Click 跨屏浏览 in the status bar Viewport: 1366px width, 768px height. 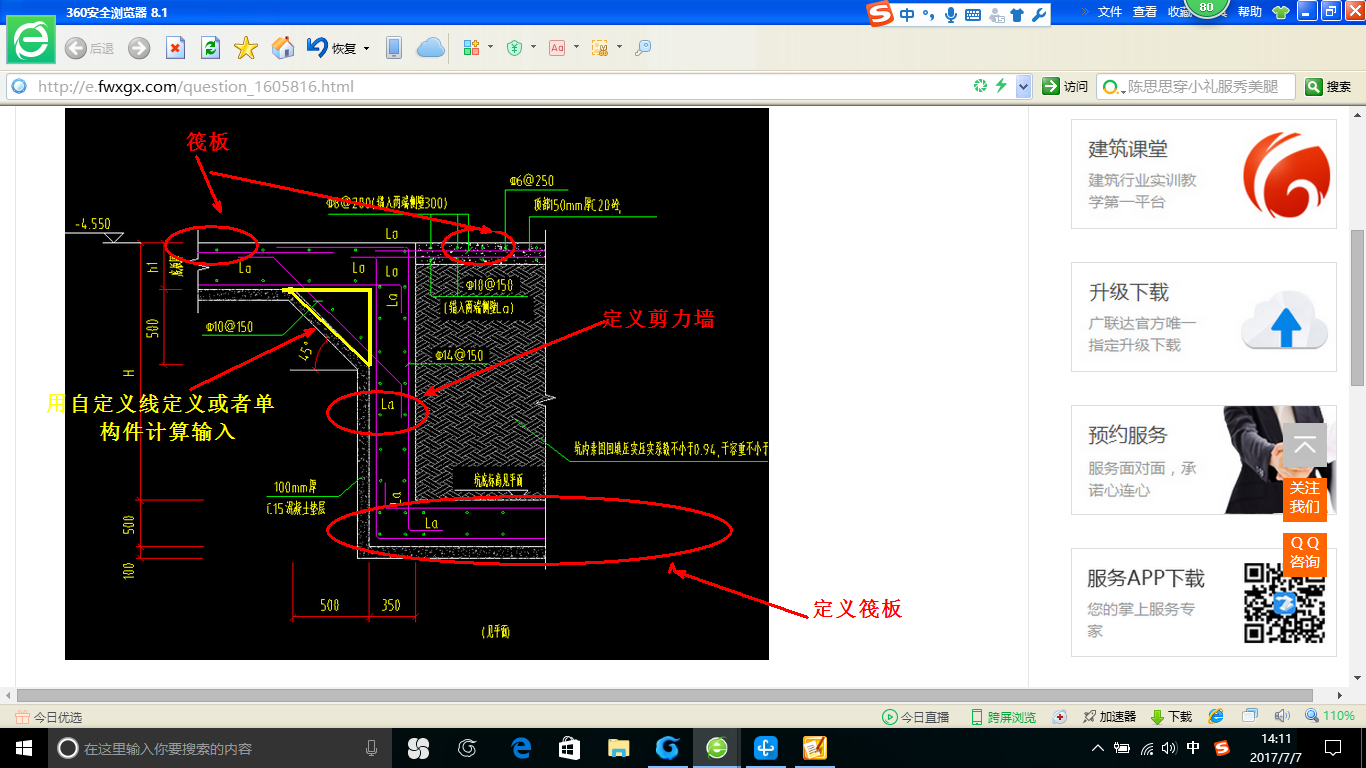click(x=1003, y=717)
